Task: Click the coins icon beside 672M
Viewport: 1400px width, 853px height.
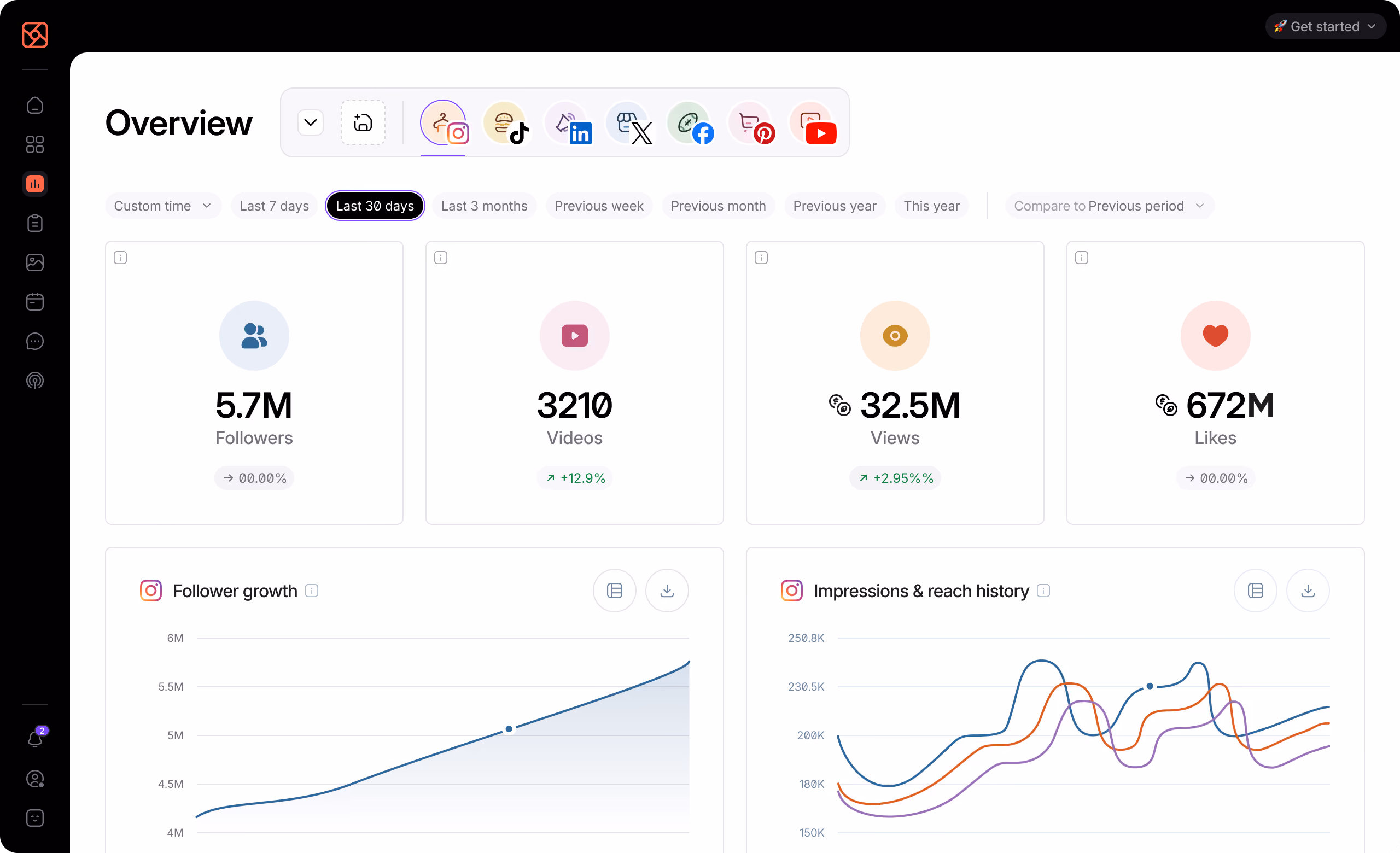Action: pos(1166,406)
